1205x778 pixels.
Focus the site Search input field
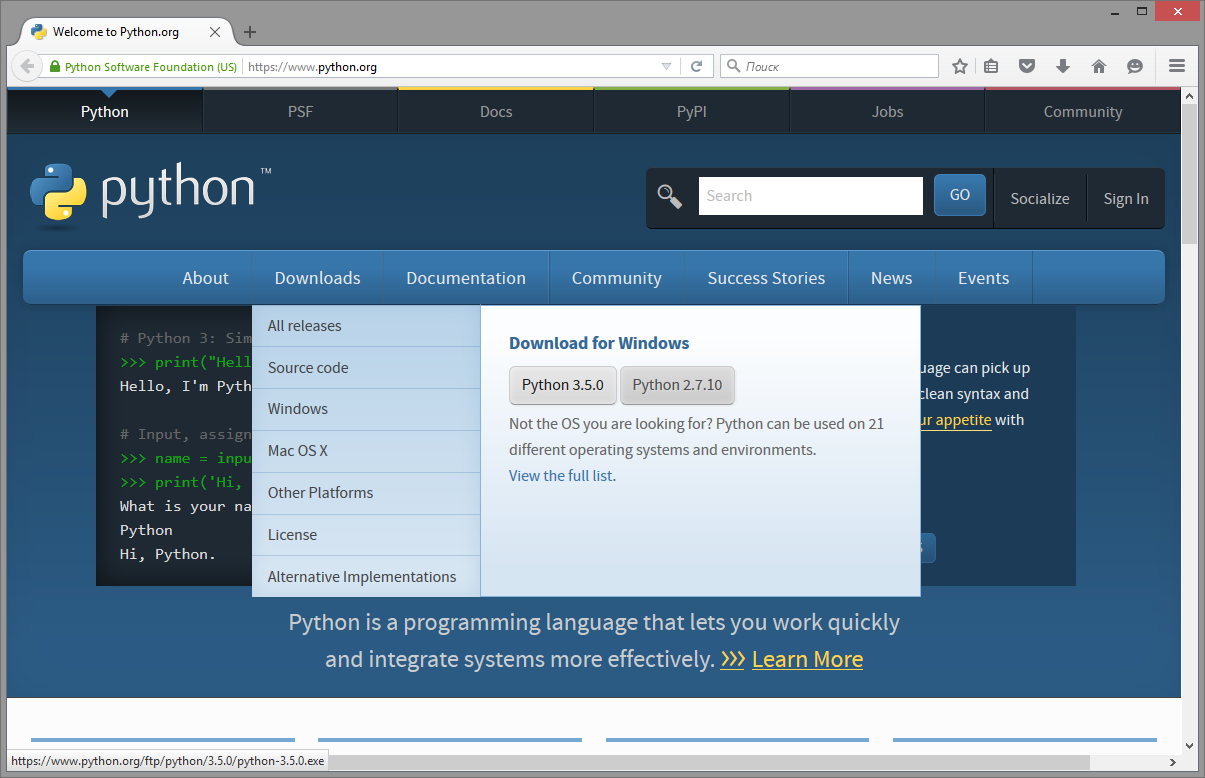coord(811,196)
